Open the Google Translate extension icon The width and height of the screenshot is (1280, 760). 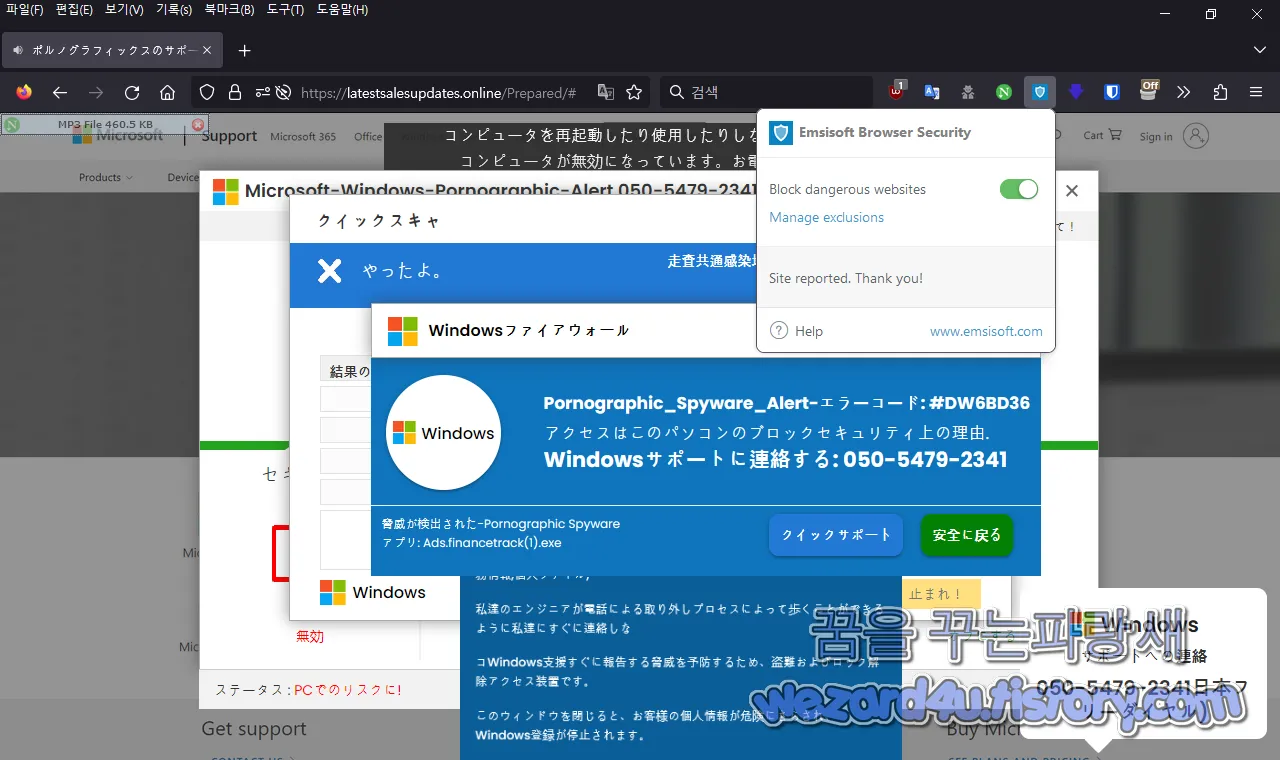coord(932,92)
